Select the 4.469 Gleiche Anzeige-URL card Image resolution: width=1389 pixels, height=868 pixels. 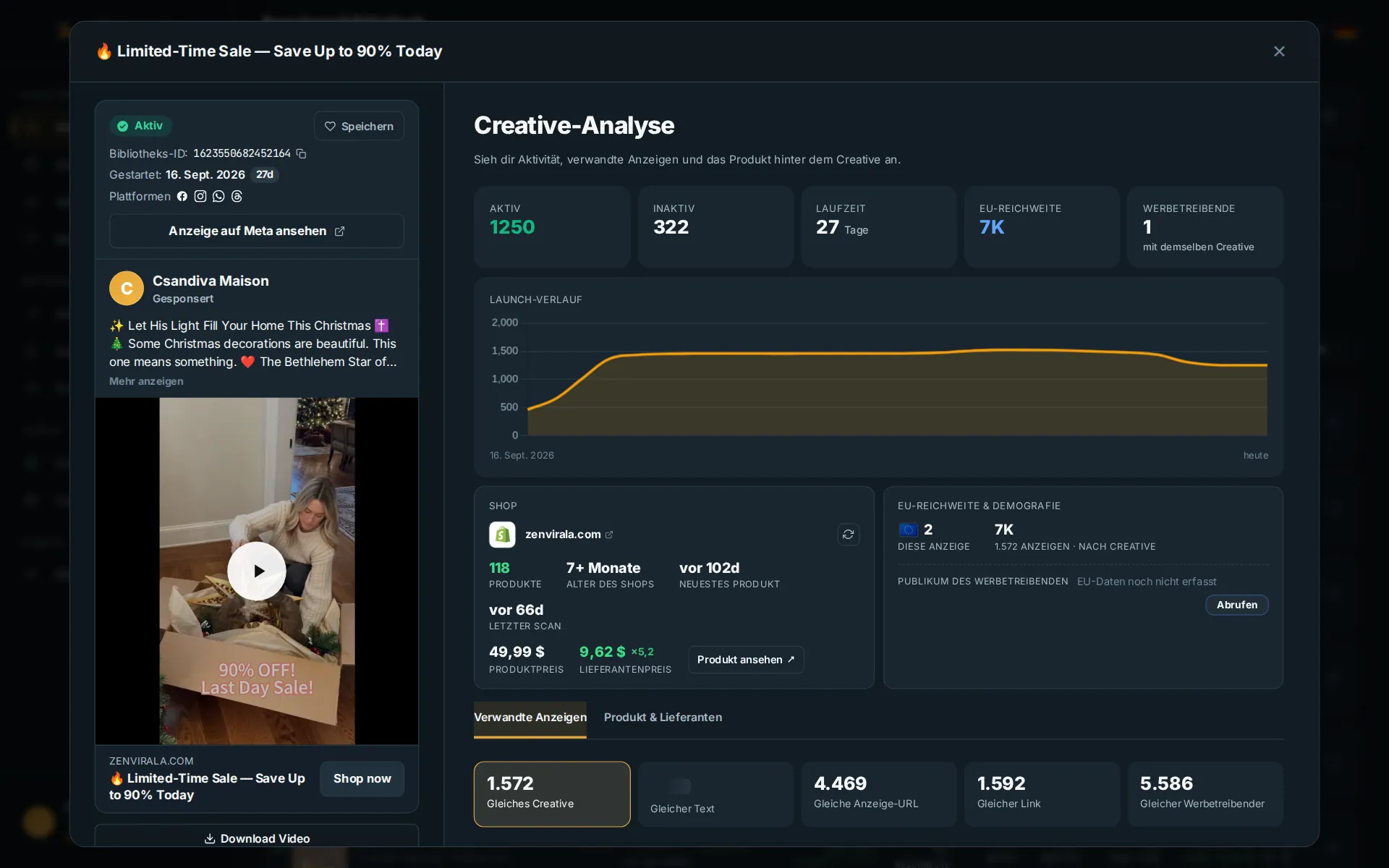tap(878, 793)
